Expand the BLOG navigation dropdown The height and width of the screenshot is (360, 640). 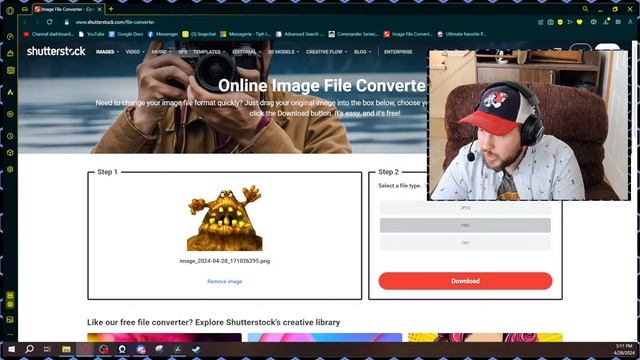[362, 52]
